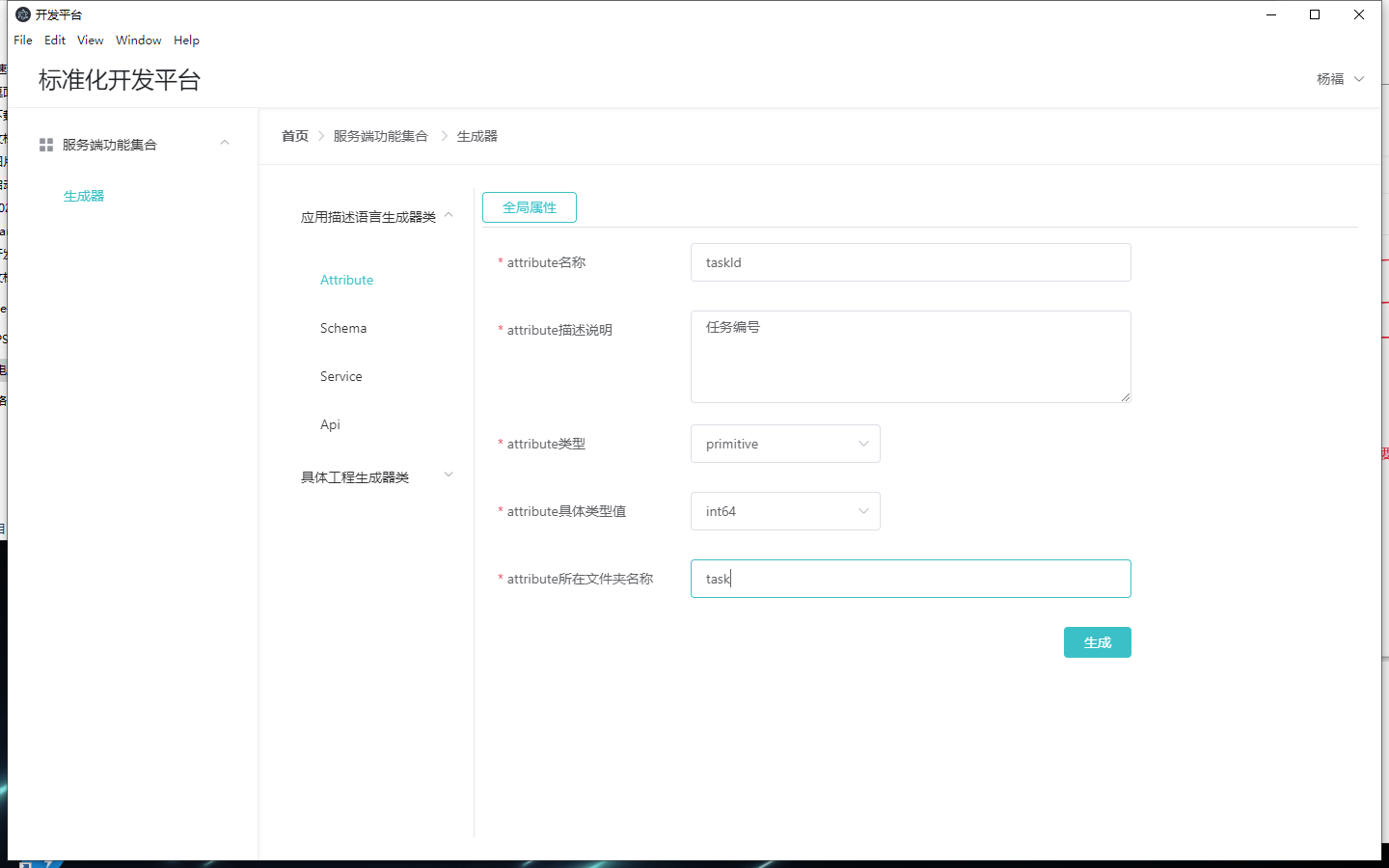The width and height of the screenshot is (1389, 868).
Task: Open the Edit menu
Action: click(55, 41)
